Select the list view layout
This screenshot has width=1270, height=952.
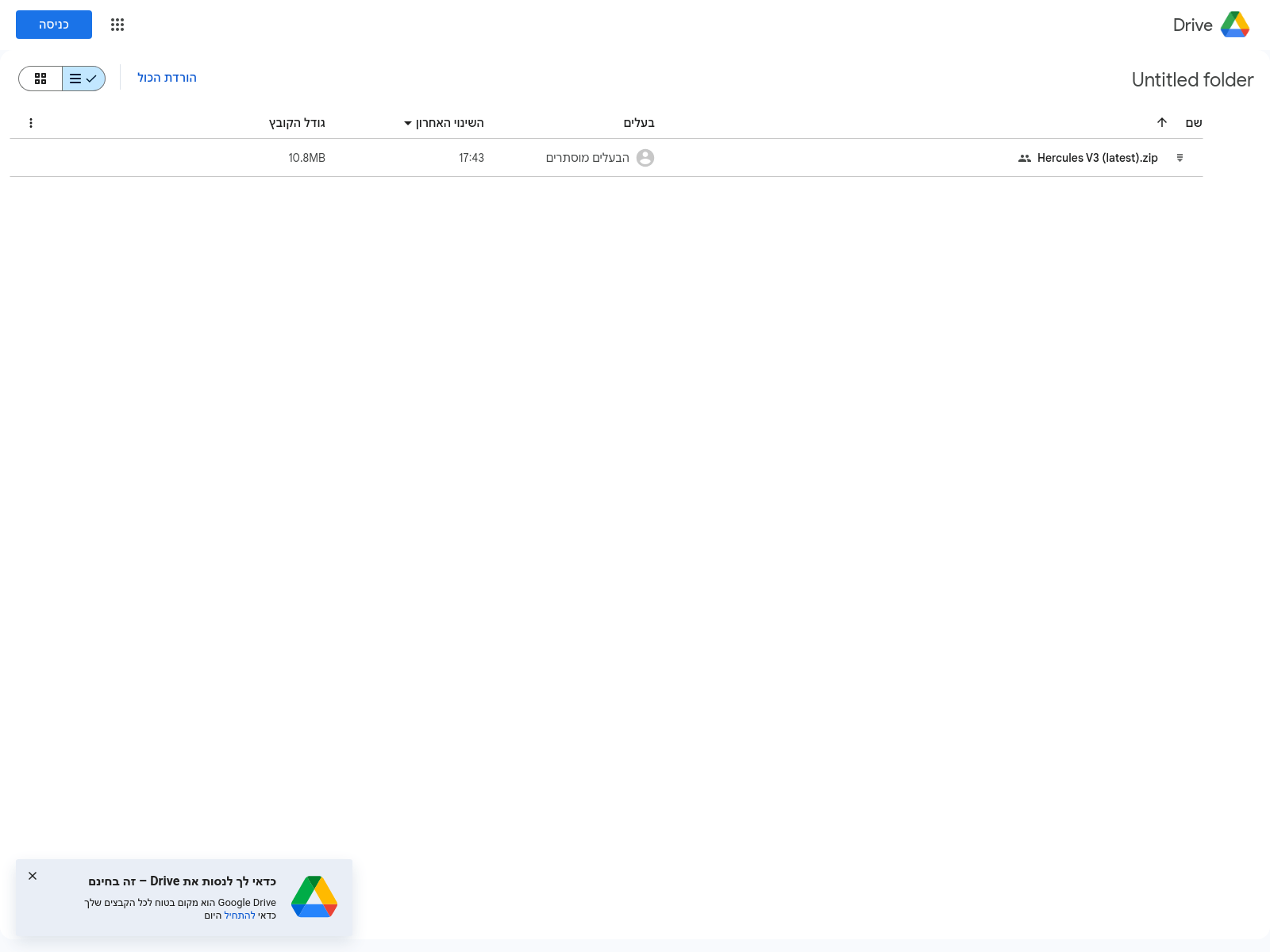tap(83, 79)
